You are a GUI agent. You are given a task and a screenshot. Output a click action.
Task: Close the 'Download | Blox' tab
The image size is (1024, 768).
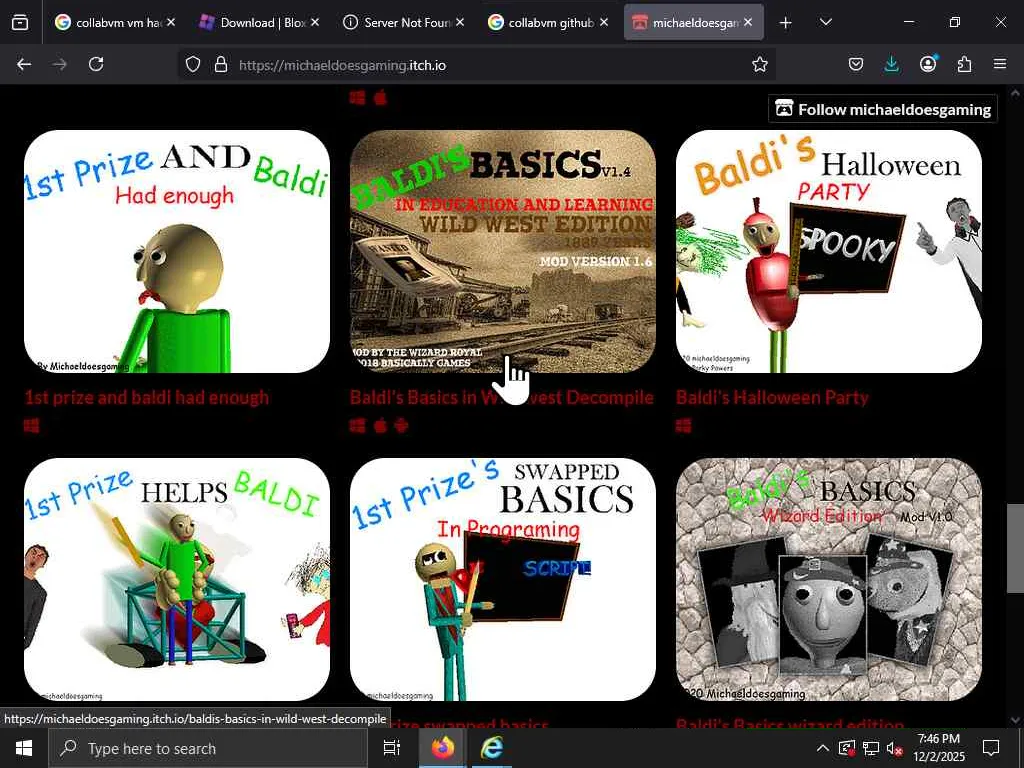point(315,22)
